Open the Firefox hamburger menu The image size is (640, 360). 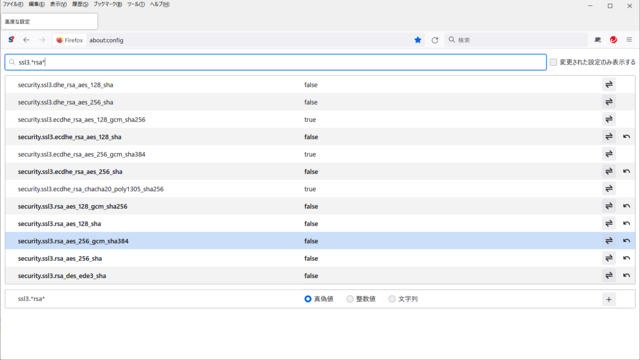click(629, 40)
